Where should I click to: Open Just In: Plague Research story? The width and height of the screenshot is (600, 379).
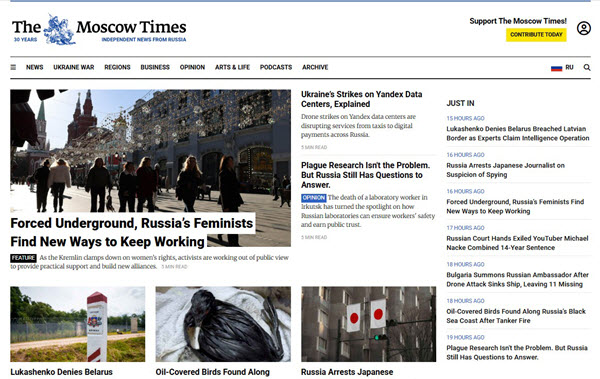[x=517, y=353]
